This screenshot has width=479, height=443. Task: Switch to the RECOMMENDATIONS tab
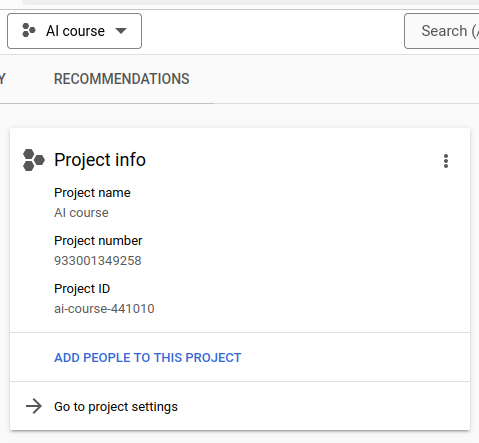[122, 79]
